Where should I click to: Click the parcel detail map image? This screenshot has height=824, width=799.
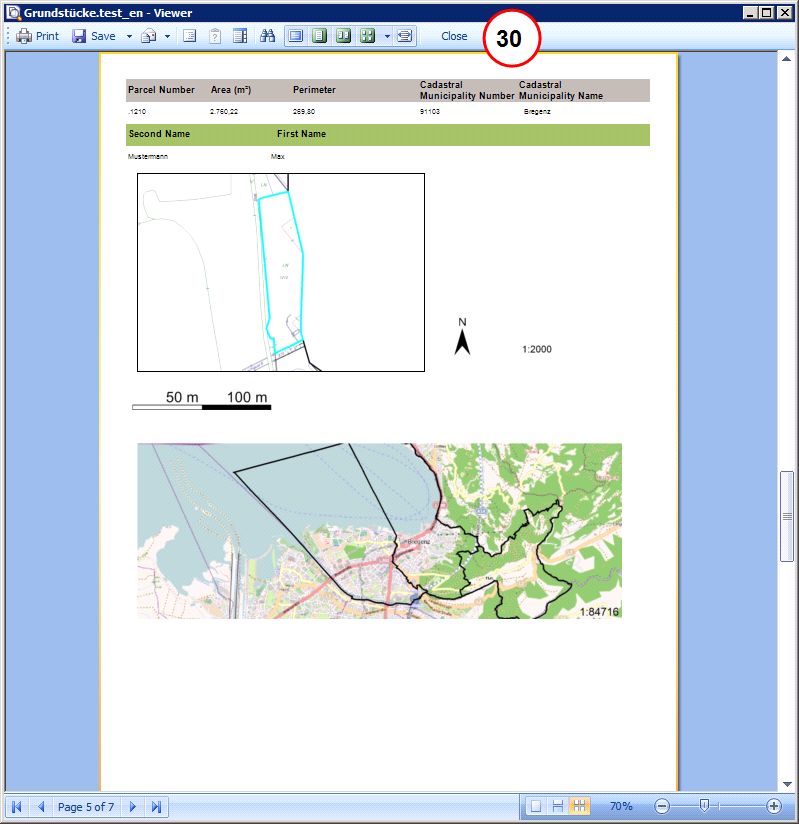pos(281,272)
